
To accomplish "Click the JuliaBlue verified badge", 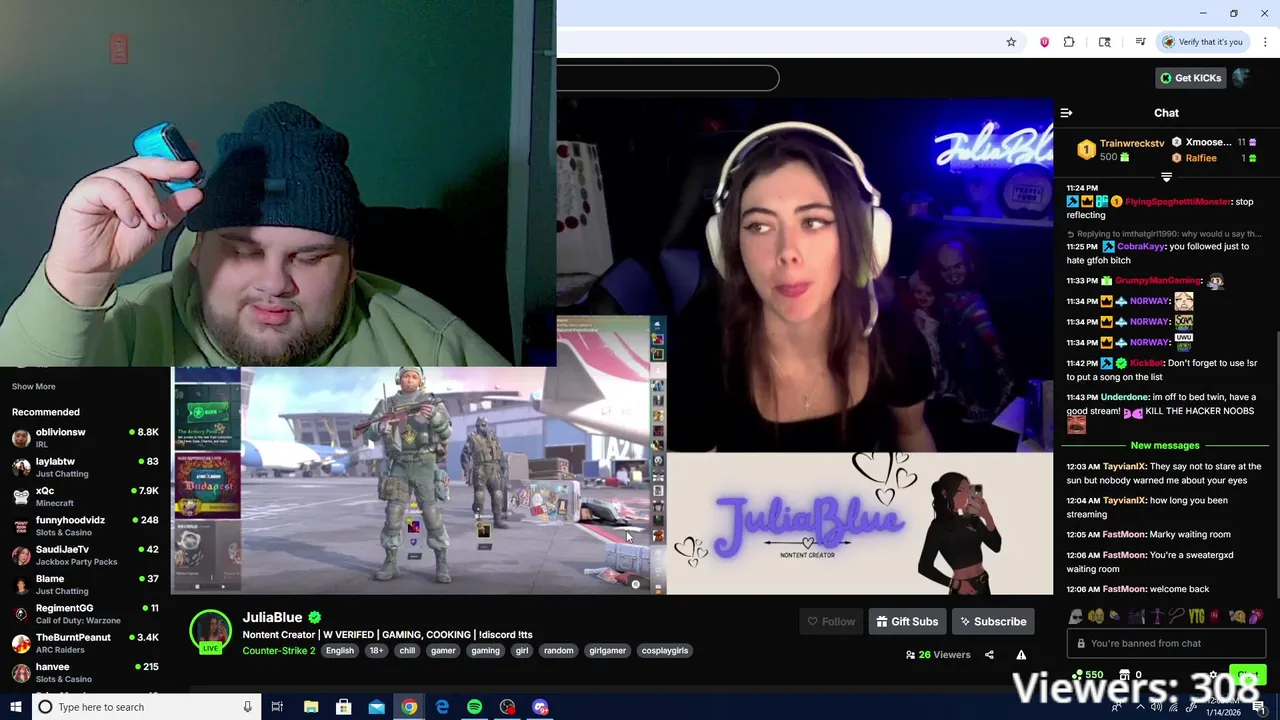I will (x=315, y=617).
